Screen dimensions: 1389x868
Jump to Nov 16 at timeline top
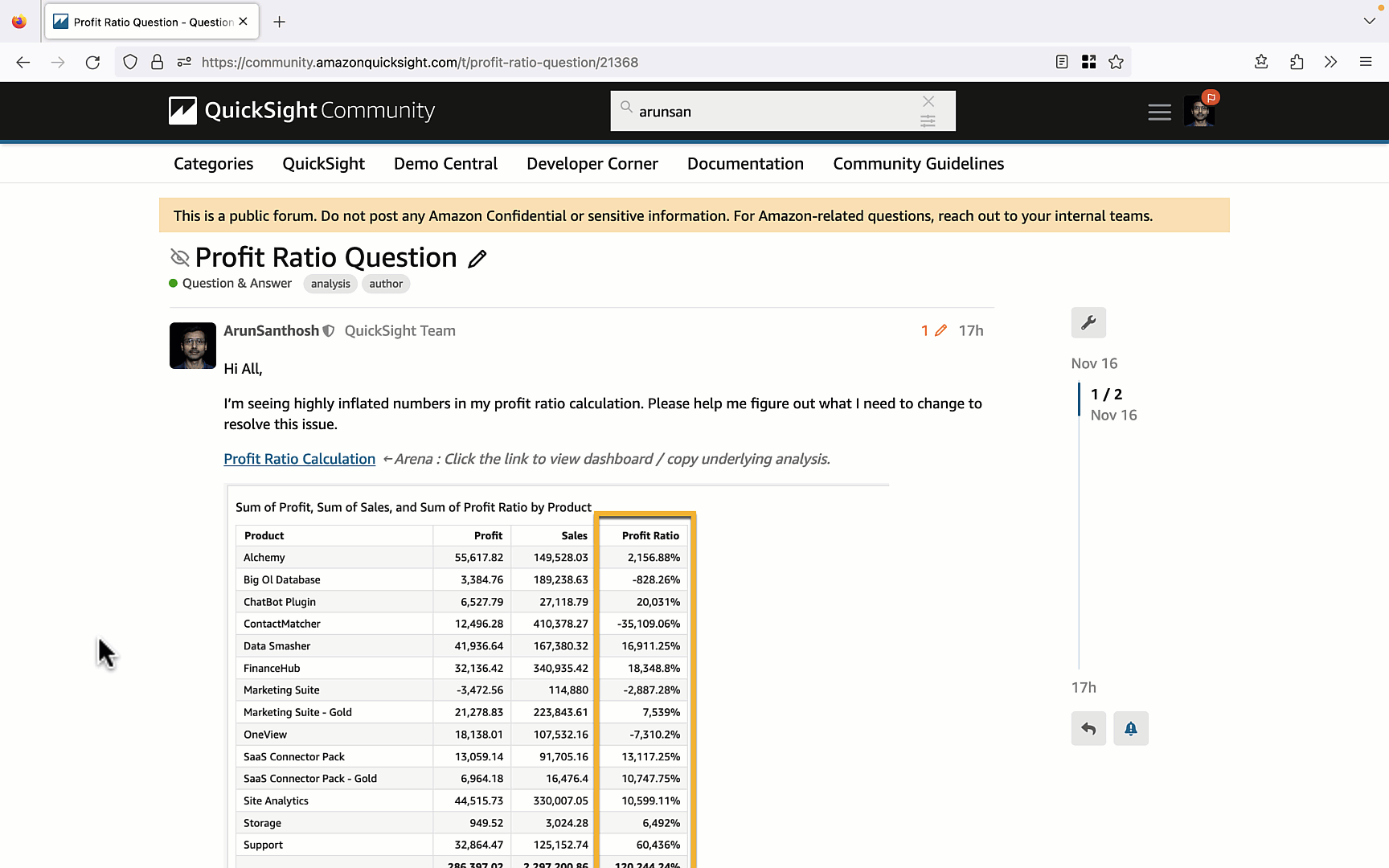(x=1094, y=363)
